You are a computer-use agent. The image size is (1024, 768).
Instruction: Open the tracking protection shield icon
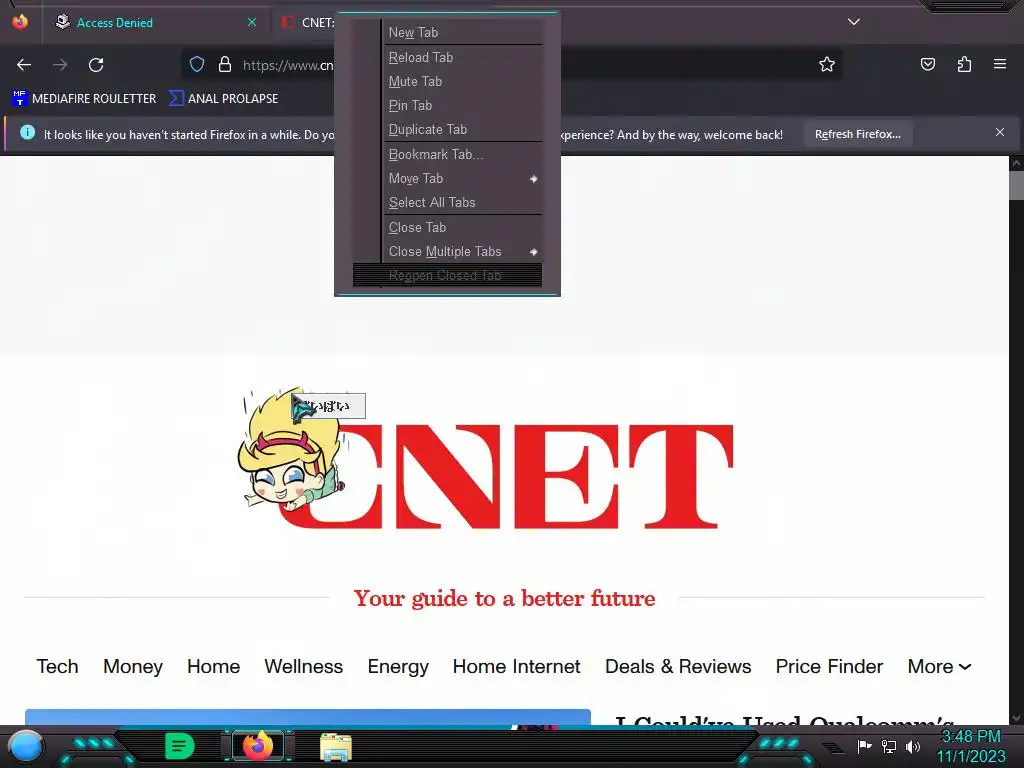coord(197,64)
